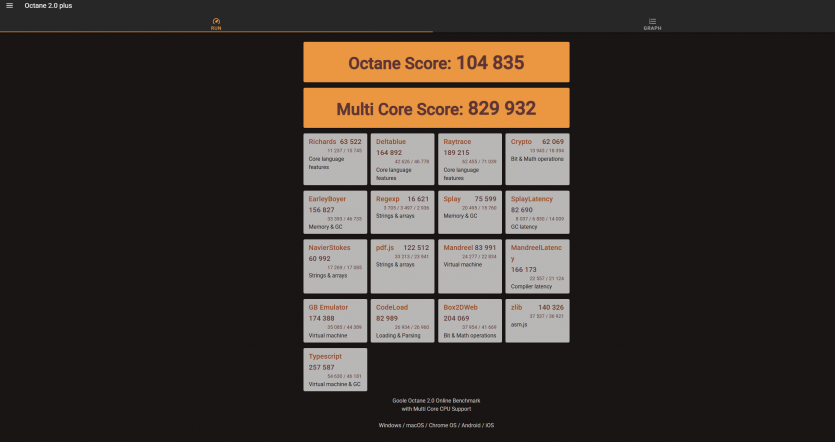This screenshot has height=442, width=835.
Task: Select the Crypto benchmark card
Action: tap(537, 158)
